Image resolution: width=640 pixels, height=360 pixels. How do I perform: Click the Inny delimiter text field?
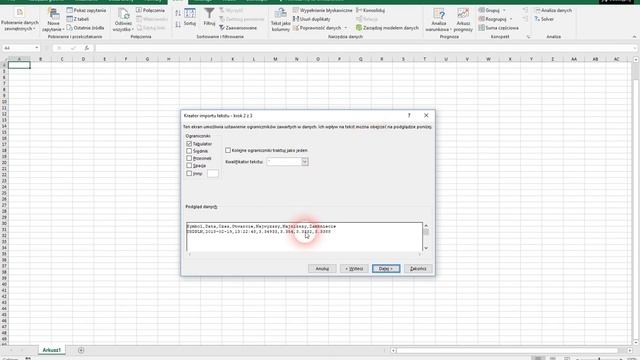point(212,173)
